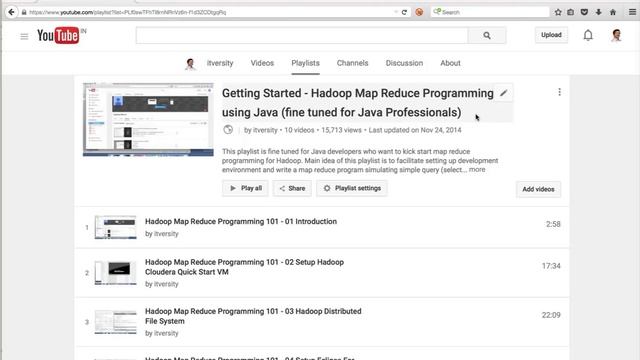Viewport: 640px width, 360px height.
Task: Switch to the Videos tab
Action: [x=262, y=63]
